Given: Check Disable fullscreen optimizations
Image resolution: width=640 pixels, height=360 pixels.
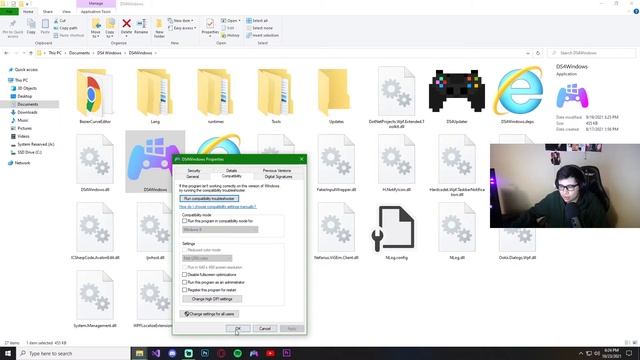Looking at the screenshot, I should coord(184,275).
